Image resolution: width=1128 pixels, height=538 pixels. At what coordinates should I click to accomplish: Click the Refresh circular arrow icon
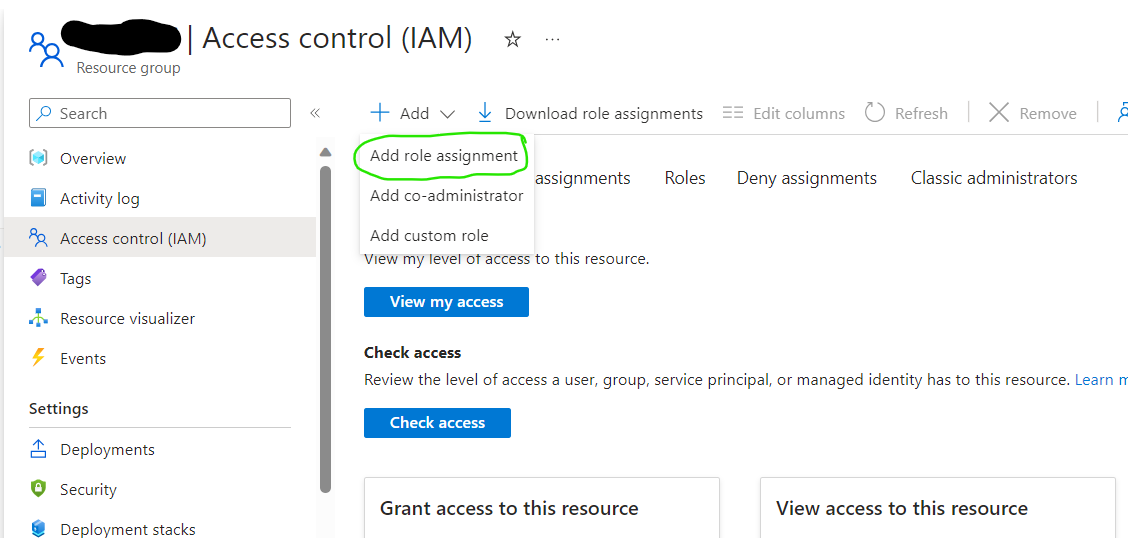point(874,112)
